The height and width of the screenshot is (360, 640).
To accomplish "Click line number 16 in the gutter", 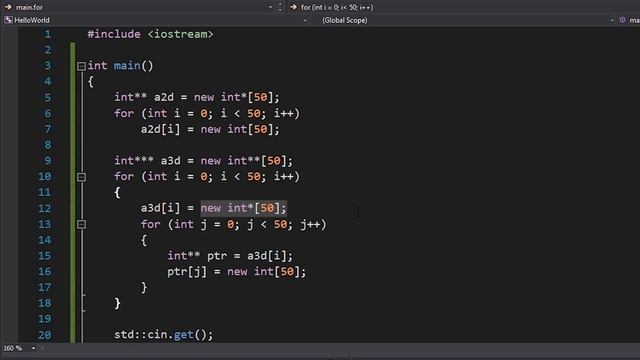I will click(x=44, y=272).
